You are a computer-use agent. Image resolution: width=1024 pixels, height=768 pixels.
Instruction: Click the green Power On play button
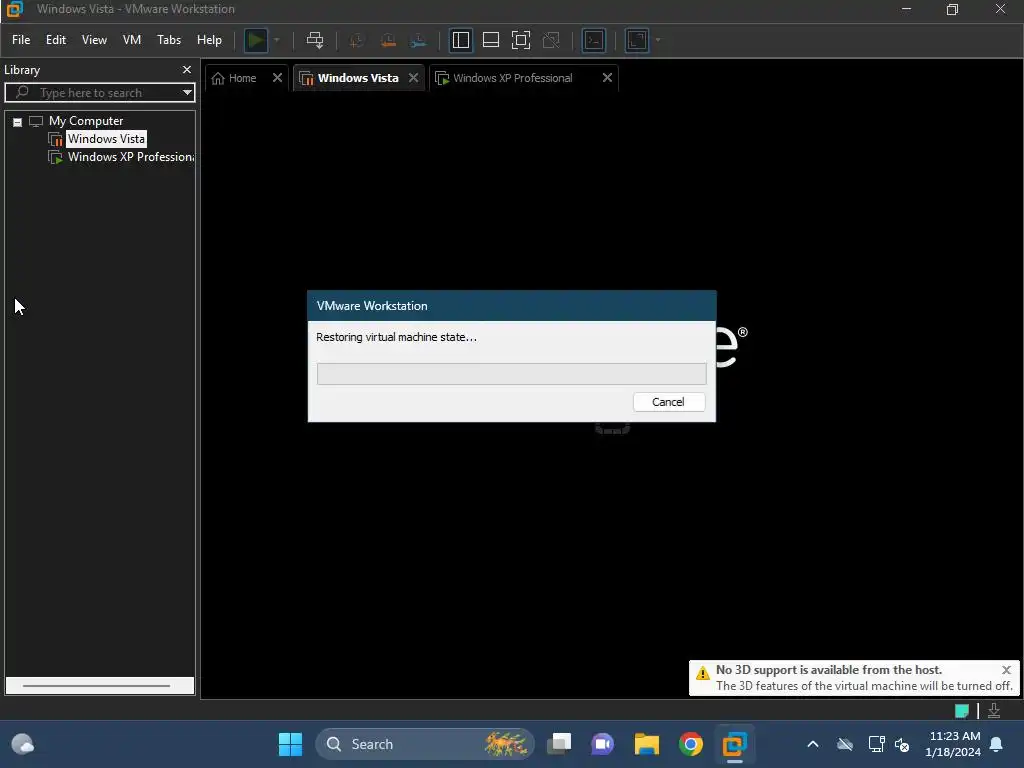(256, 40)
